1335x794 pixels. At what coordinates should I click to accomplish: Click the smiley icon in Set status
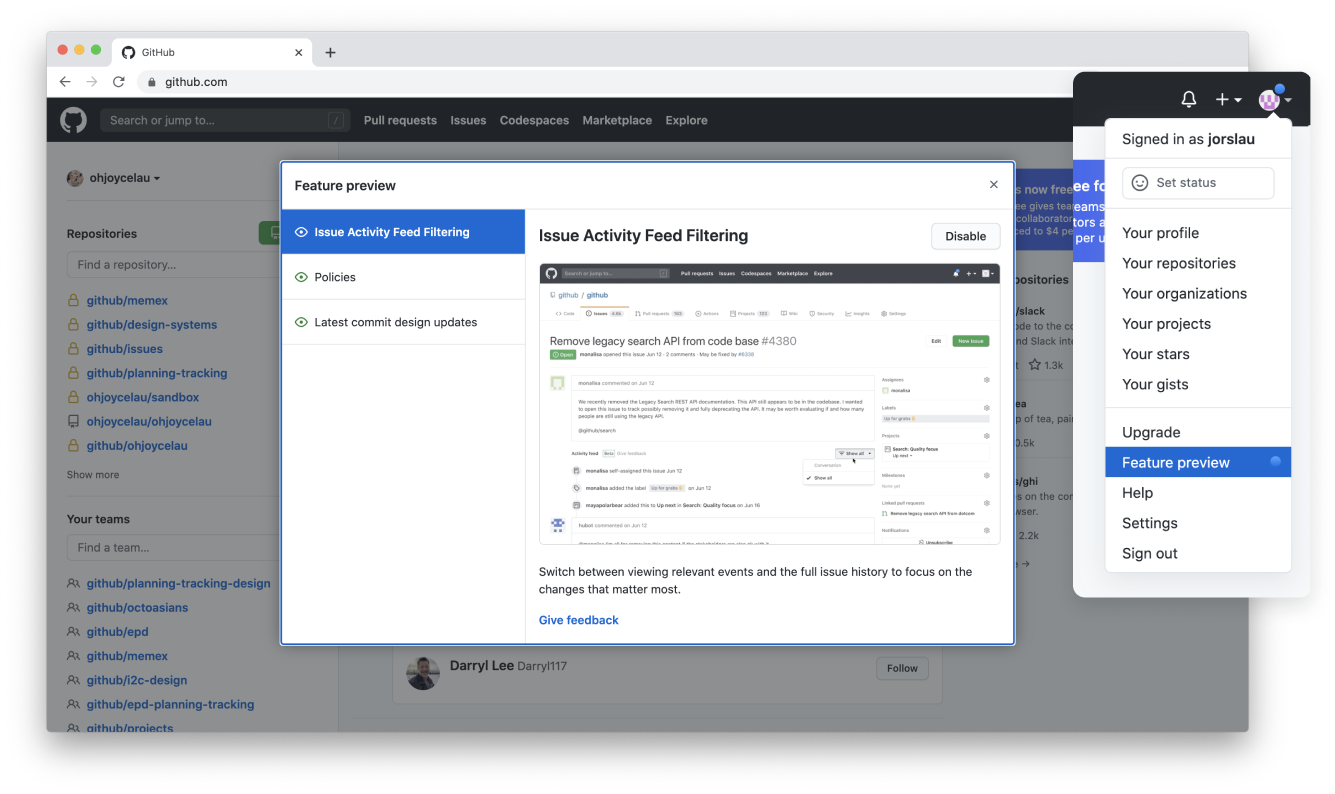(1139, 183)
